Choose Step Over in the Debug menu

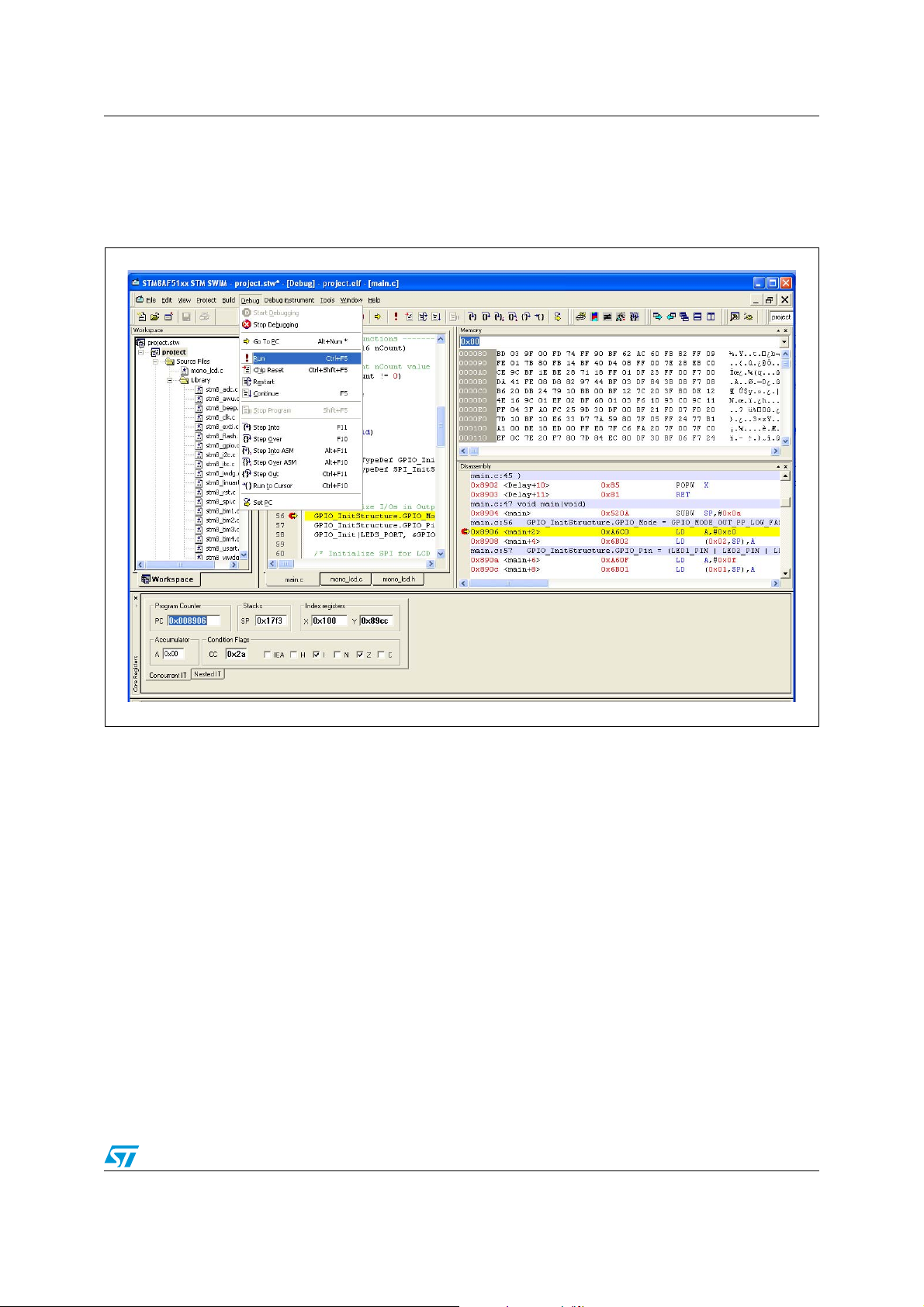[300, 439]
